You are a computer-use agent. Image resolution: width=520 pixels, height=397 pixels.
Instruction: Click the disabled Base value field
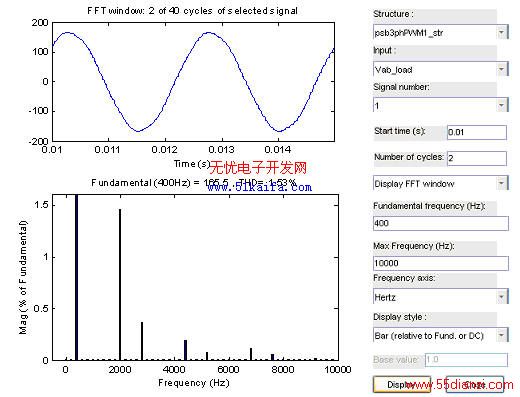[466, 360]
